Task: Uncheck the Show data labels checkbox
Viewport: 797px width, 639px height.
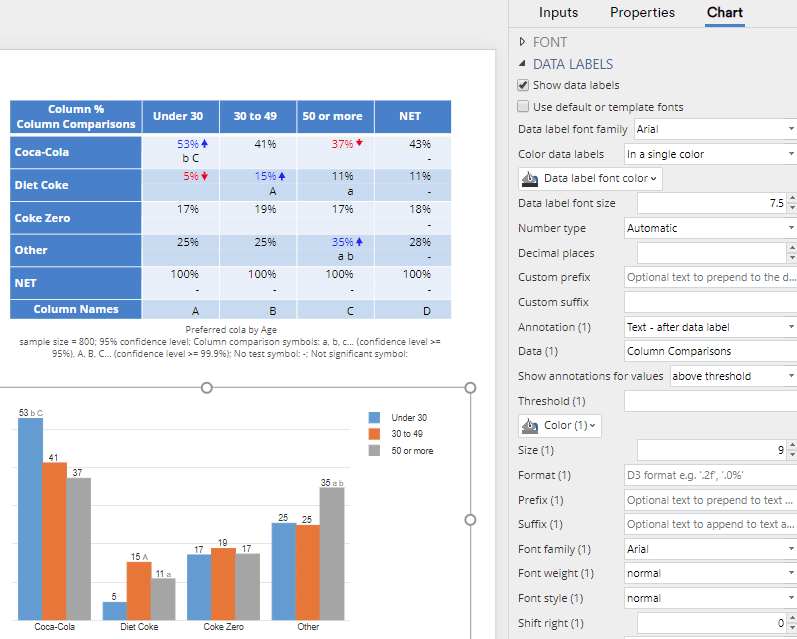Action: pos(523,86)
